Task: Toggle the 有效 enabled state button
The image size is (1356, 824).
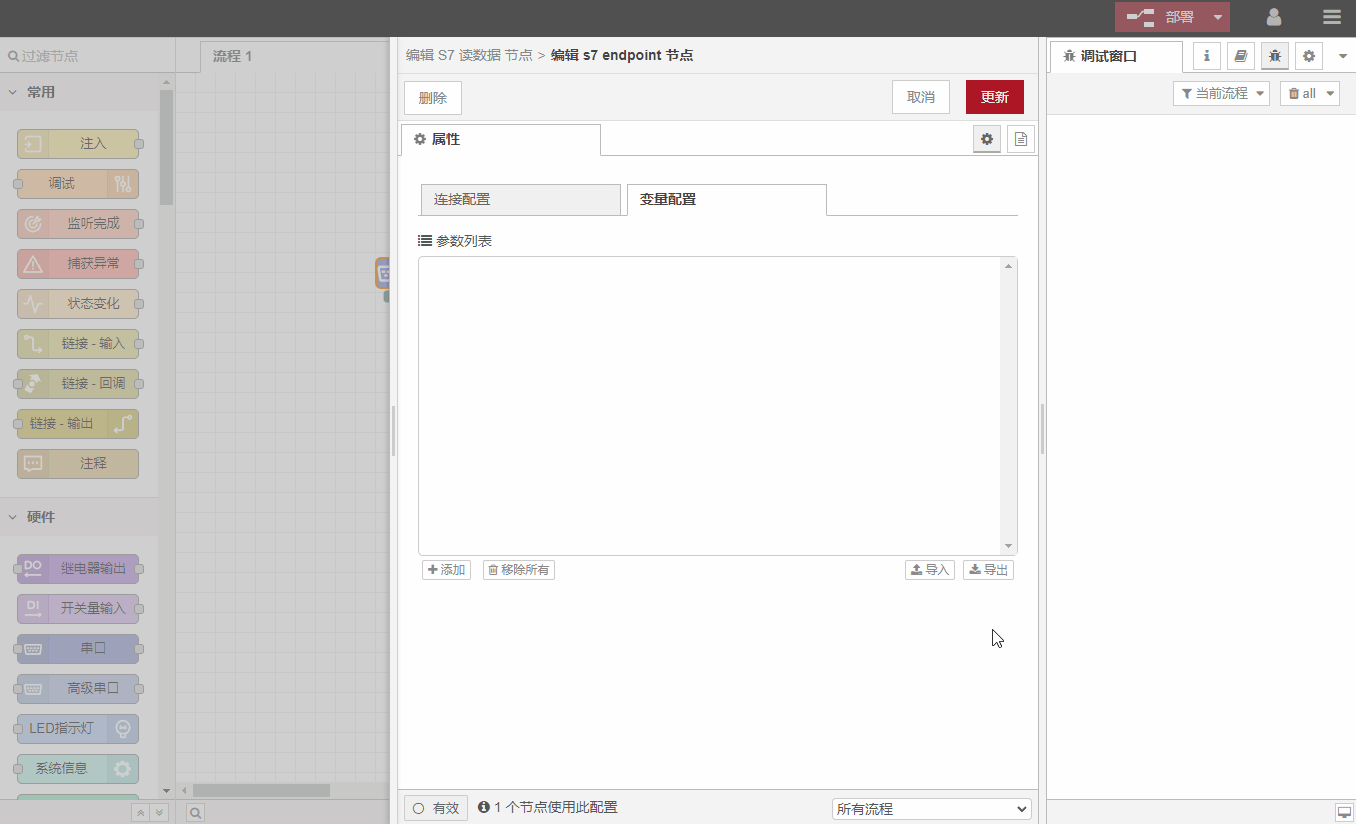Action: point(436,808)
